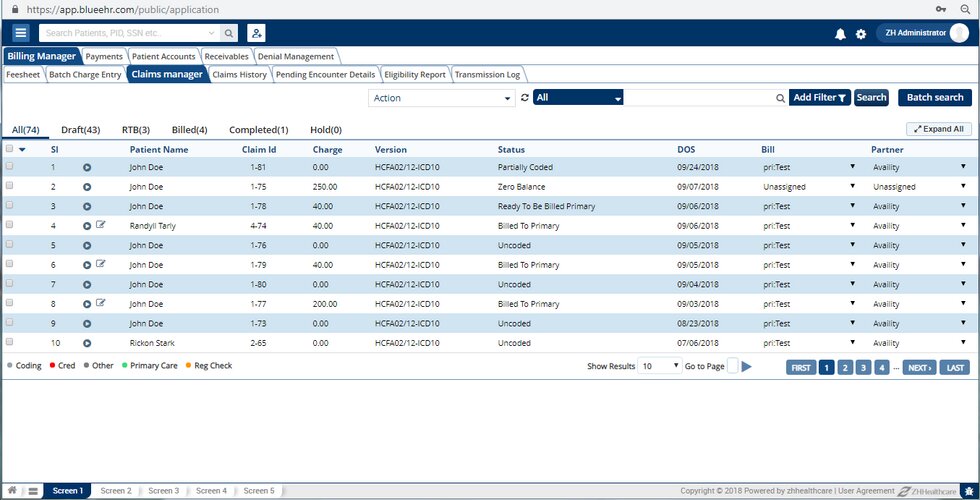Open the hamburger menu in the top bar

click(20, 33)
